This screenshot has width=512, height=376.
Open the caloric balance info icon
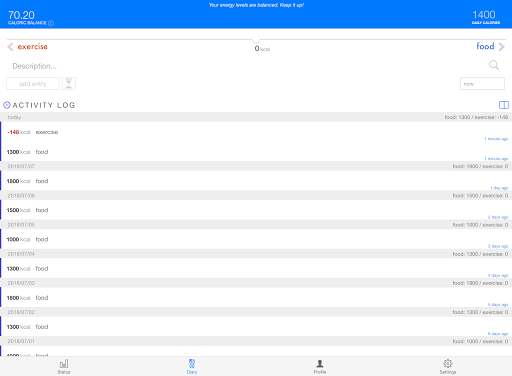tap(51, 23)
